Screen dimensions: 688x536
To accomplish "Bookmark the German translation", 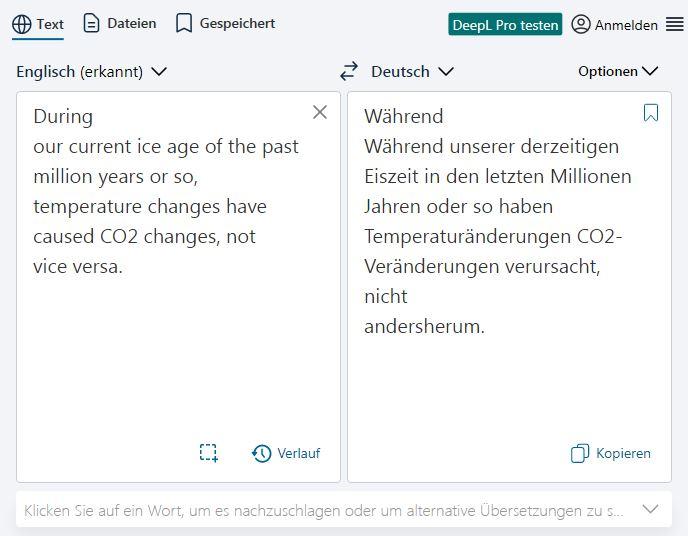I will [651, 113].
